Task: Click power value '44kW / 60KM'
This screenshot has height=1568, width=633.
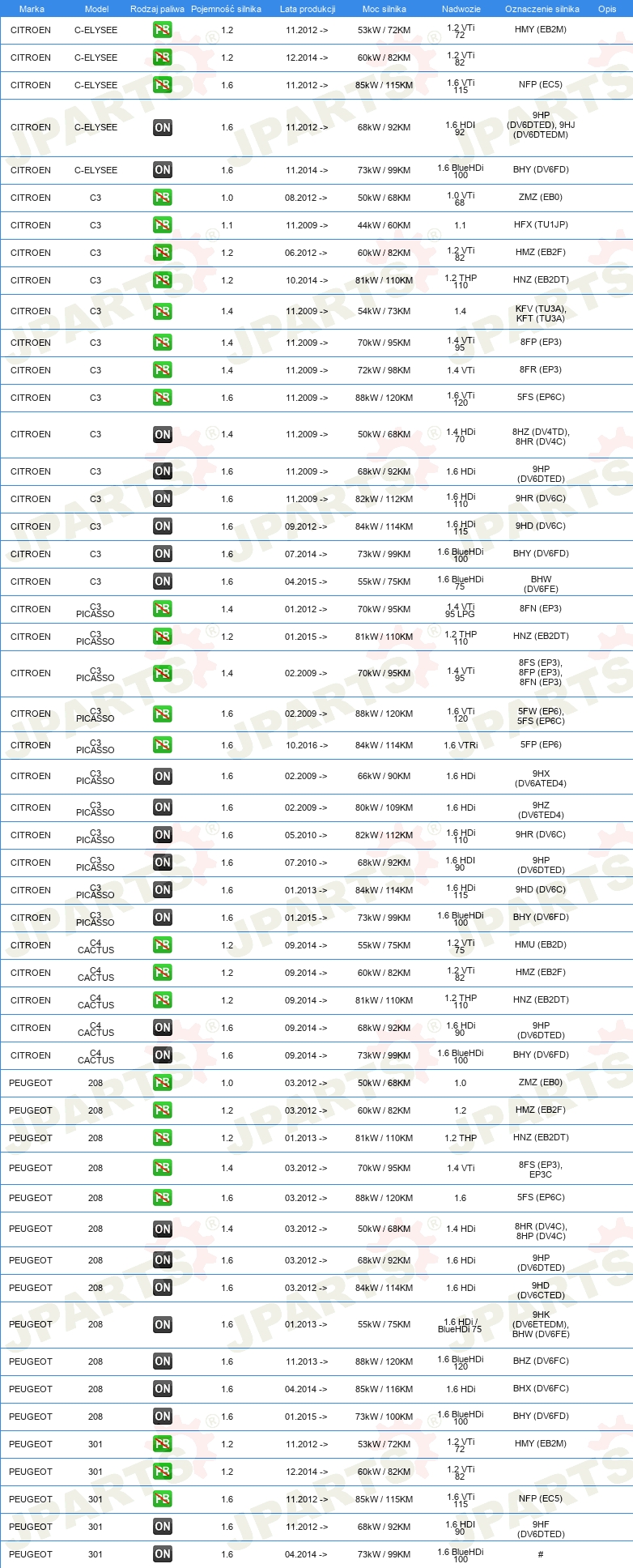Action: [x=384, y=226]
